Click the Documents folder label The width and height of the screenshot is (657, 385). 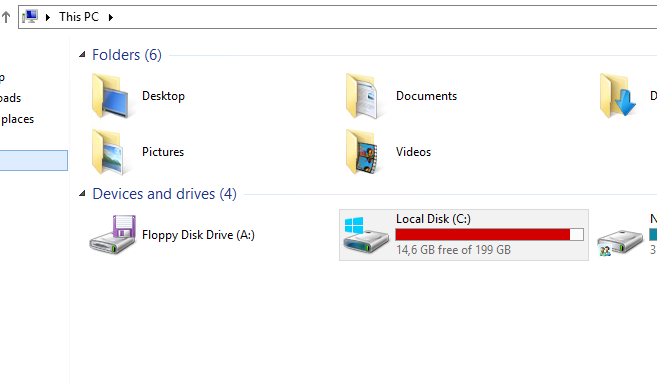(427, 96)
